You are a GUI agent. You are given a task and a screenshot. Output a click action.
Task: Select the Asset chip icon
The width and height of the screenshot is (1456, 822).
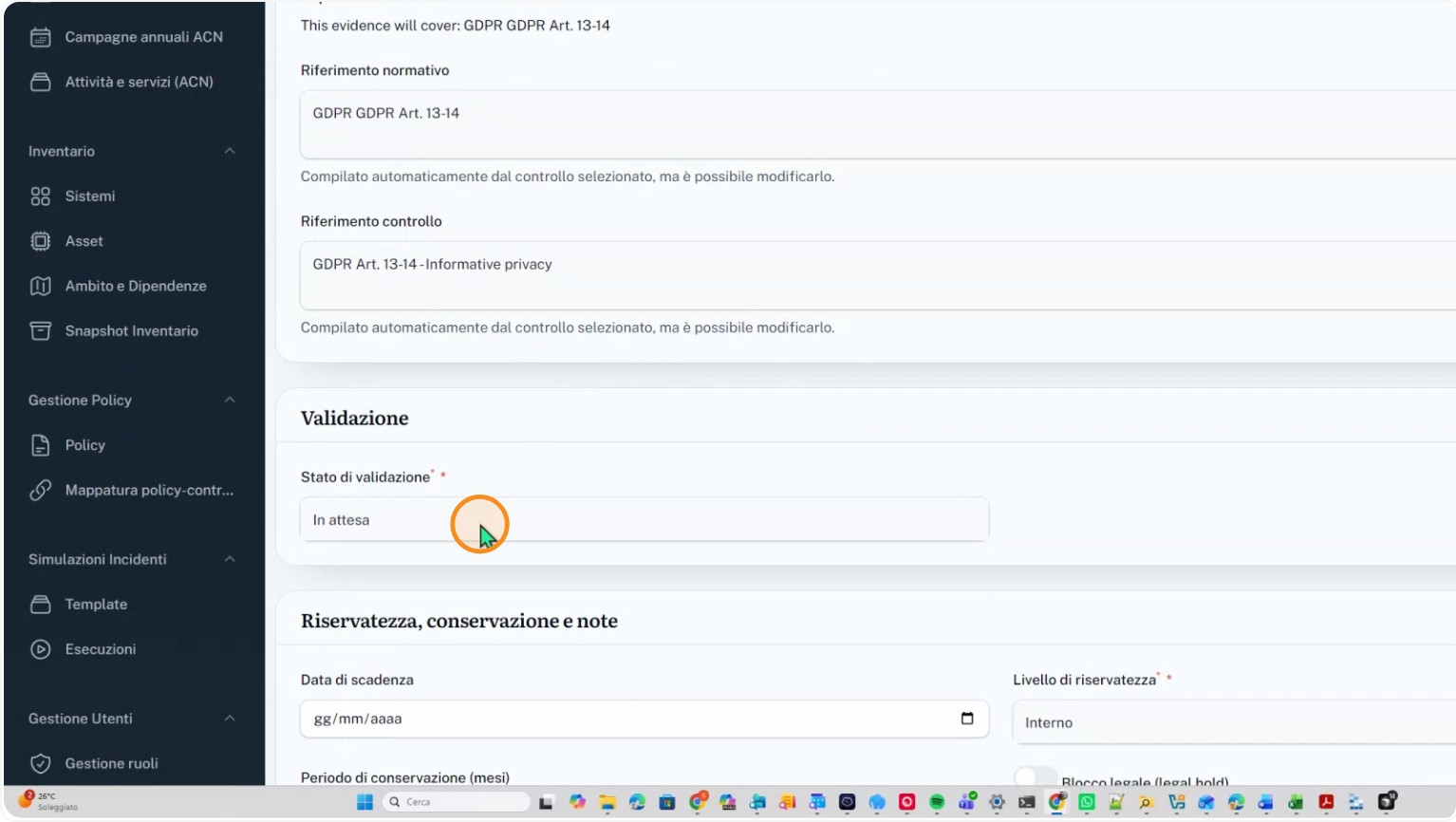tap(40, 241)
